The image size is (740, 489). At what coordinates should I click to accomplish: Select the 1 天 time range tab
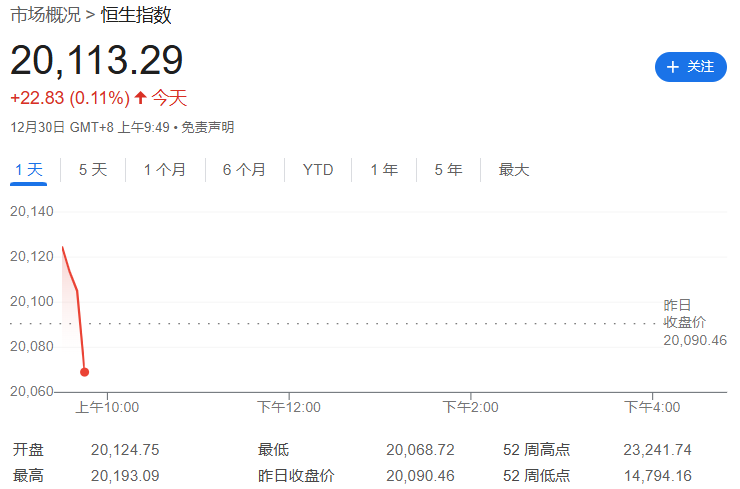[29, 169]
